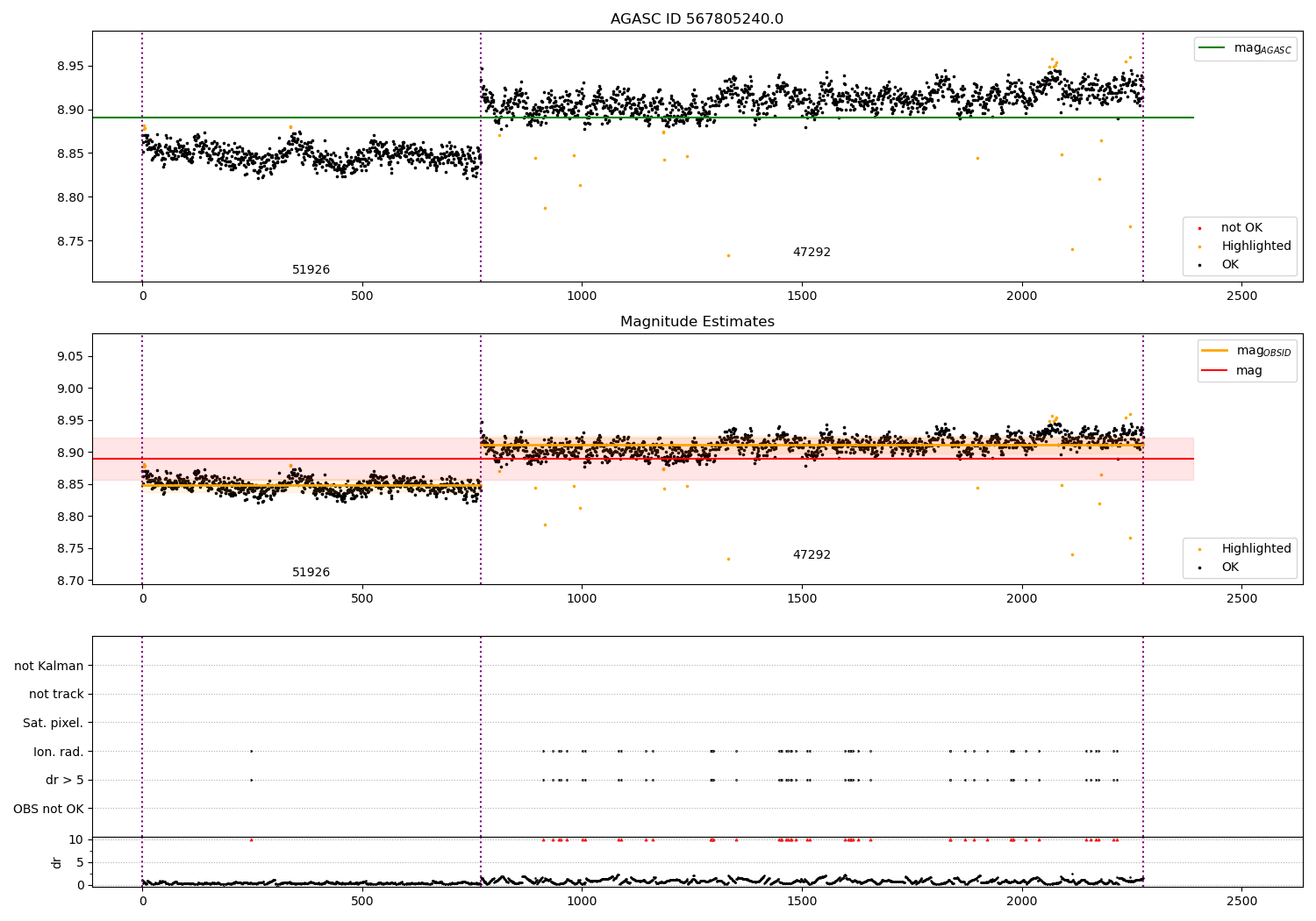Click the 8.90 y-tick label in top plot
The image size is (1316, 921).
click(x=69, y=111)
